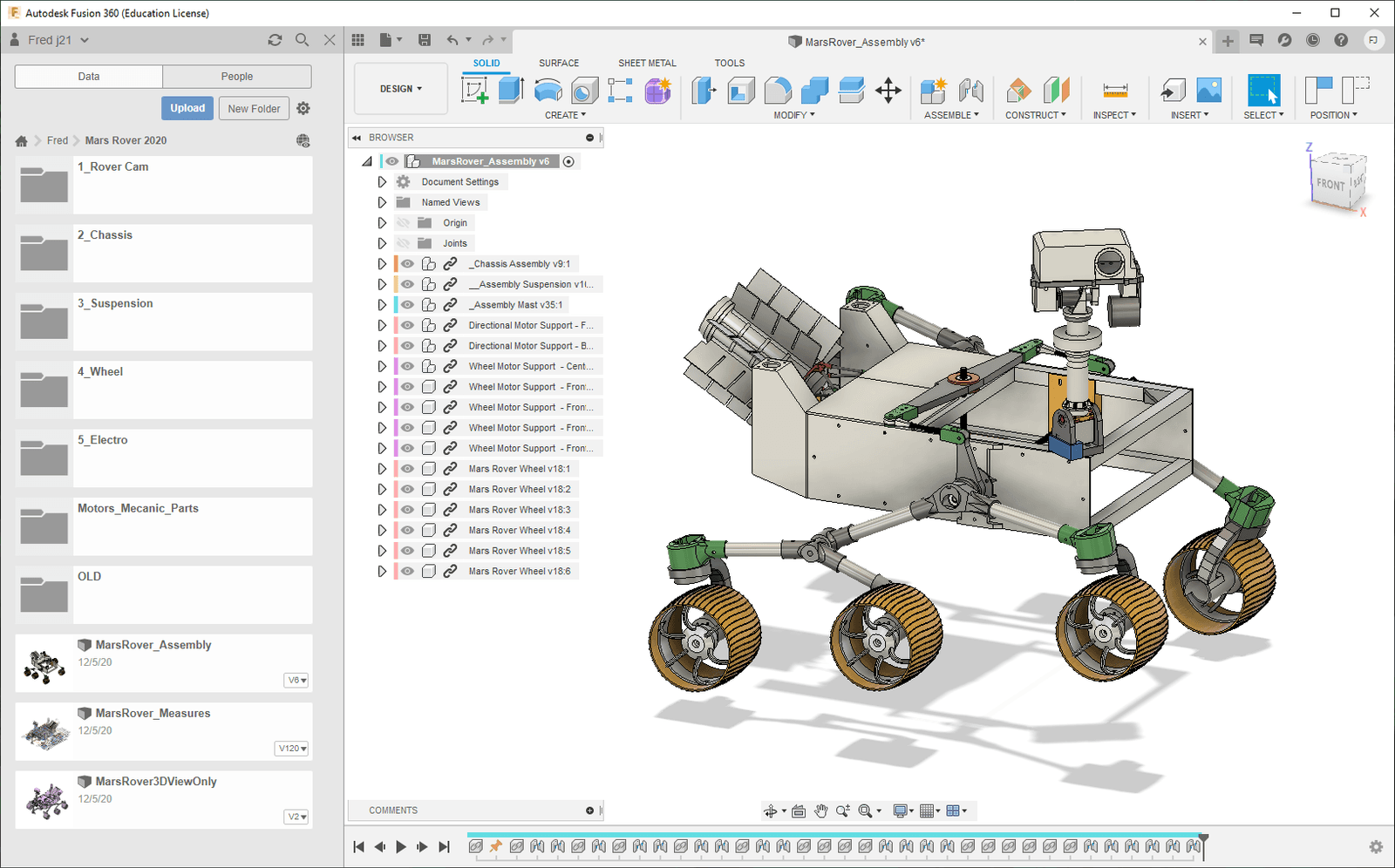Open the MODIFY menu dropdown
1395x868 pixels.
tap(794, 115)
